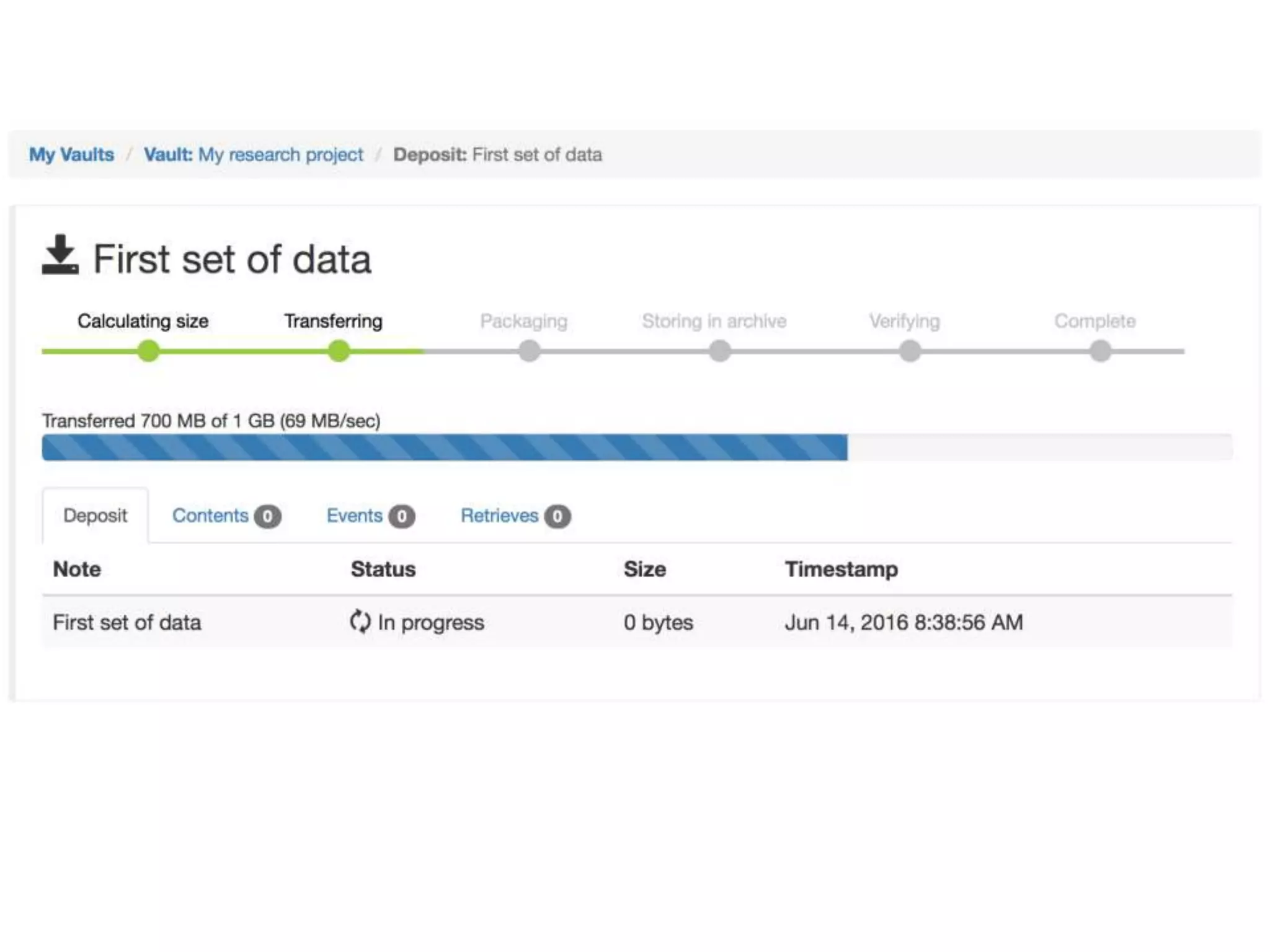The width and height of the screenshot is (1270, 952).
Task: Click the Storing in archive step dot
Action: (719, 351)
